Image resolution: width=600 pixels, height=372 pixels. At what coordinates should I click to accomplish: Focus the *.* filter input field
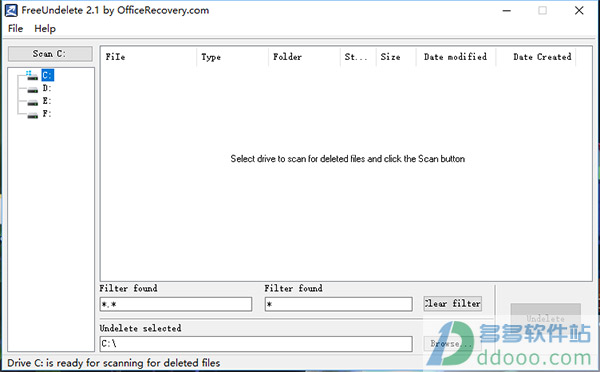click(176, 304)
